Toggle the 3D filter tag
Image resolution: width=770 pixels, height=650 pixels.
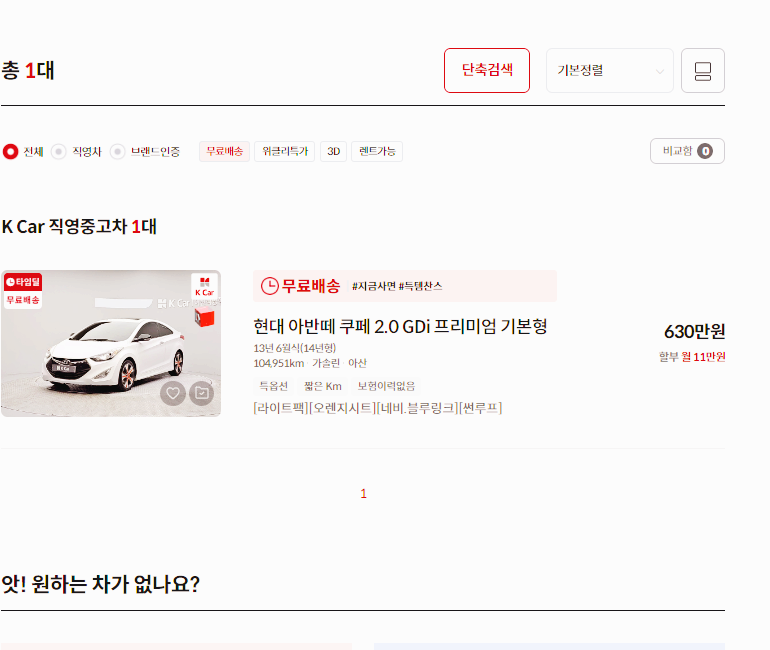[333, 151]
